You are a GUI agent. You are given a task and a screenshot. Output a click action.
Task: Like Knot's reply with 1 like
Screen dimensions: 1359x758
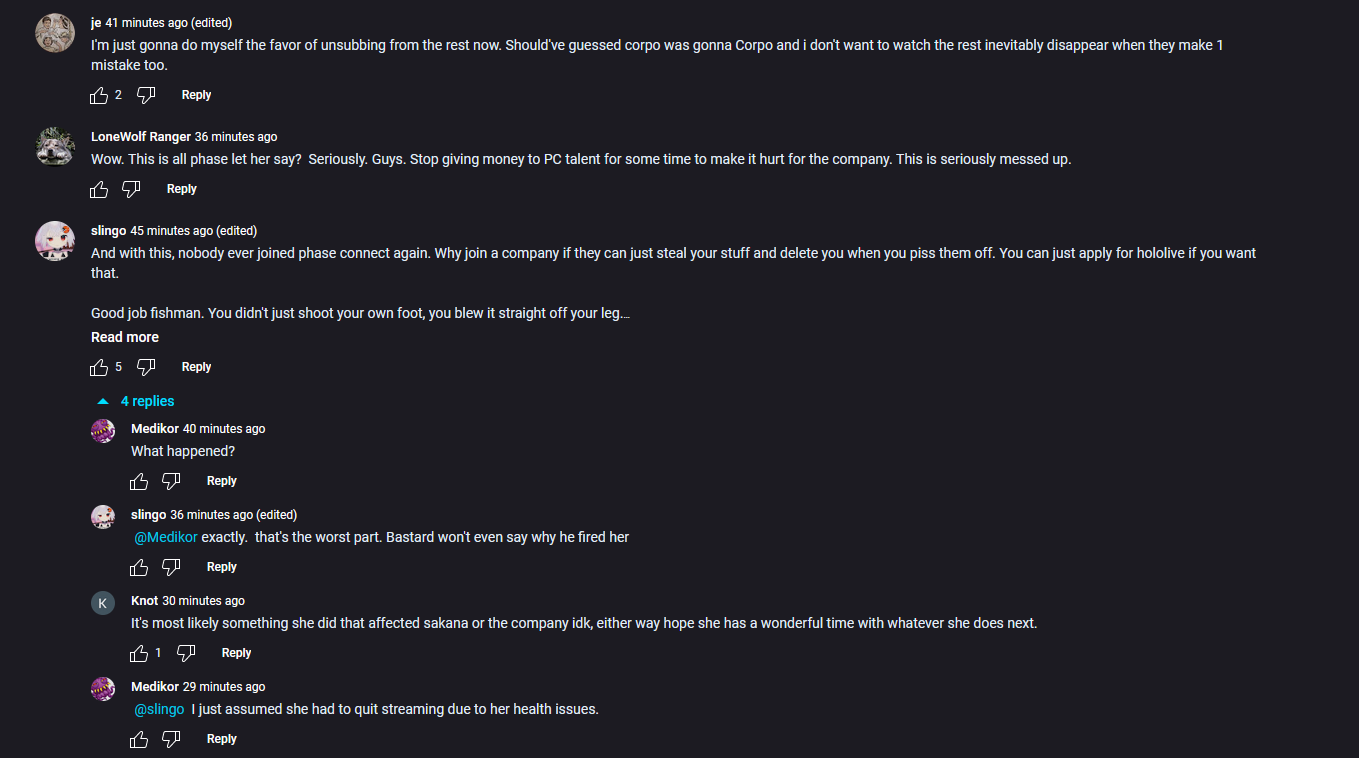(x=139, y=653)
